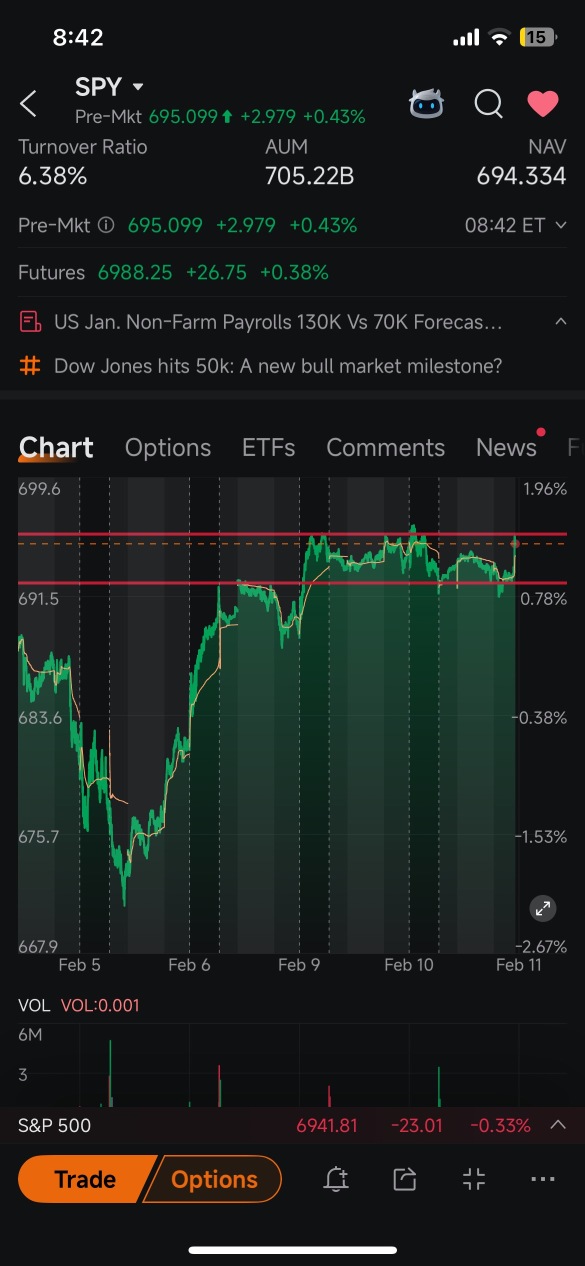
Task: Add a price alert bell icon
Action: 336,1180
